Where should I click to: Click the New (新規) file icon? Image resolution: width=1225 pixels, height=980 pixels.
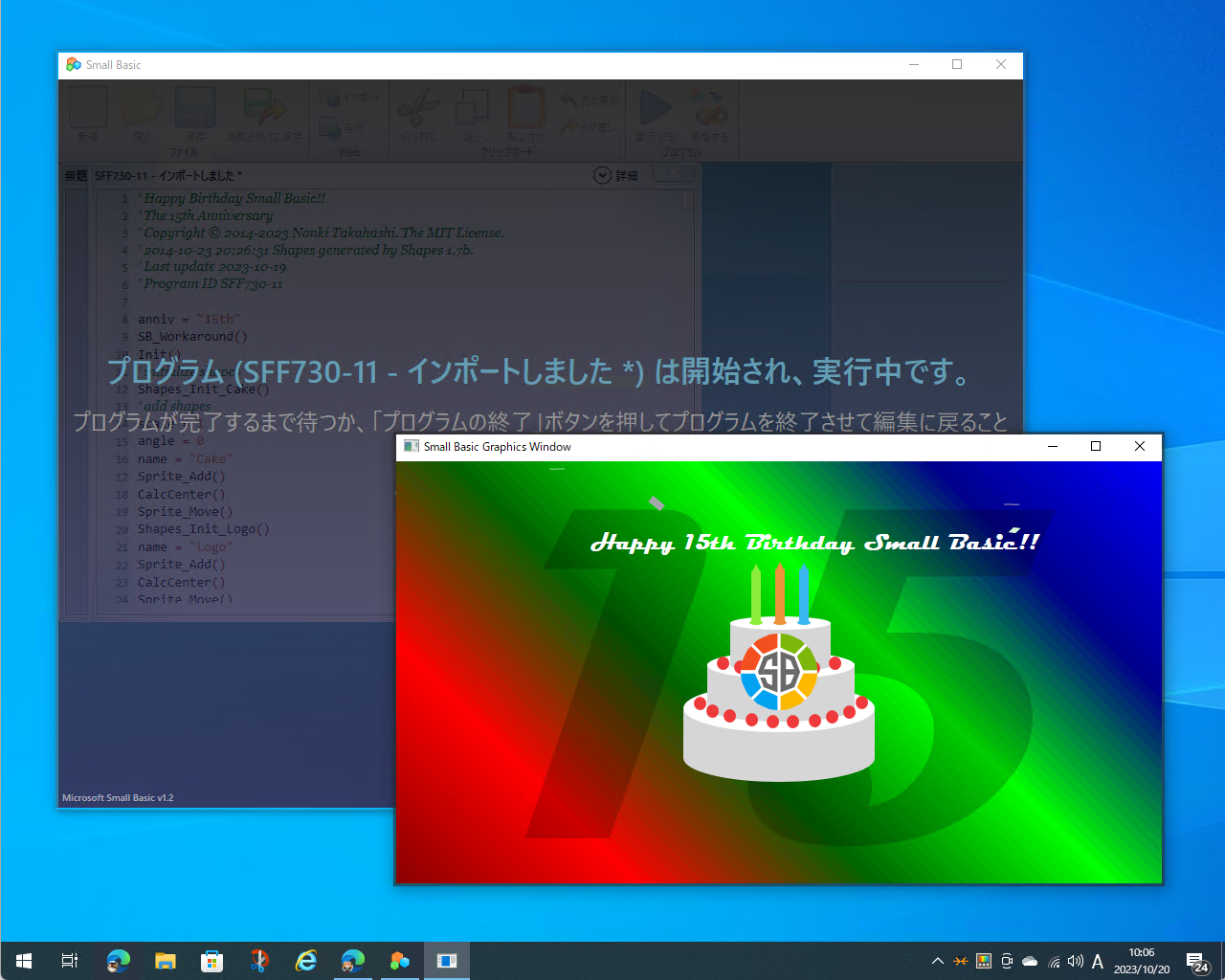click(x=88, y=108)
